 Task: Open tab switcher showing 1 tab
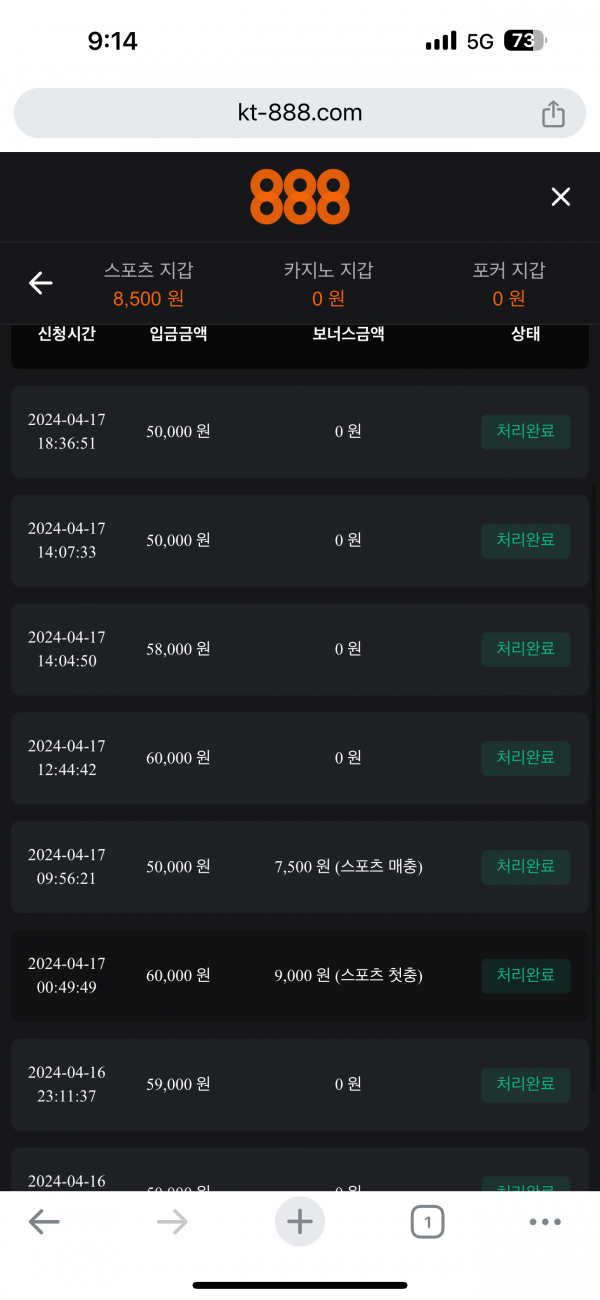pos(427,1221)
